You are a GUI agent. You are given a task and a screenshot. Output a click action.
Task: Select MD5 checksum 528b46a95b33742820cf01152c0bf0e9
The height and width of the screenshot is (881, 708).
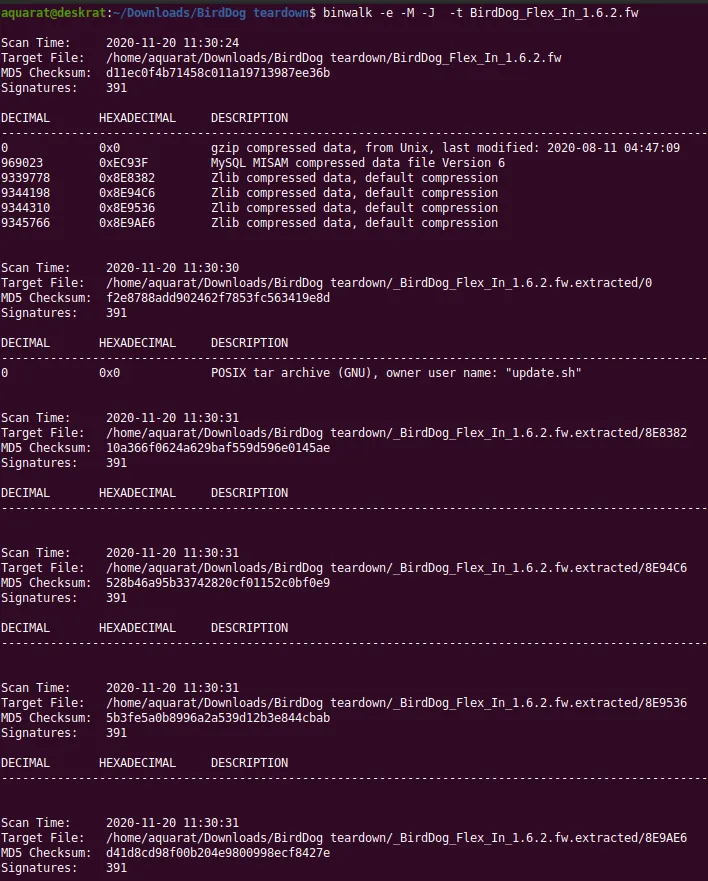(x=218, y=583)
